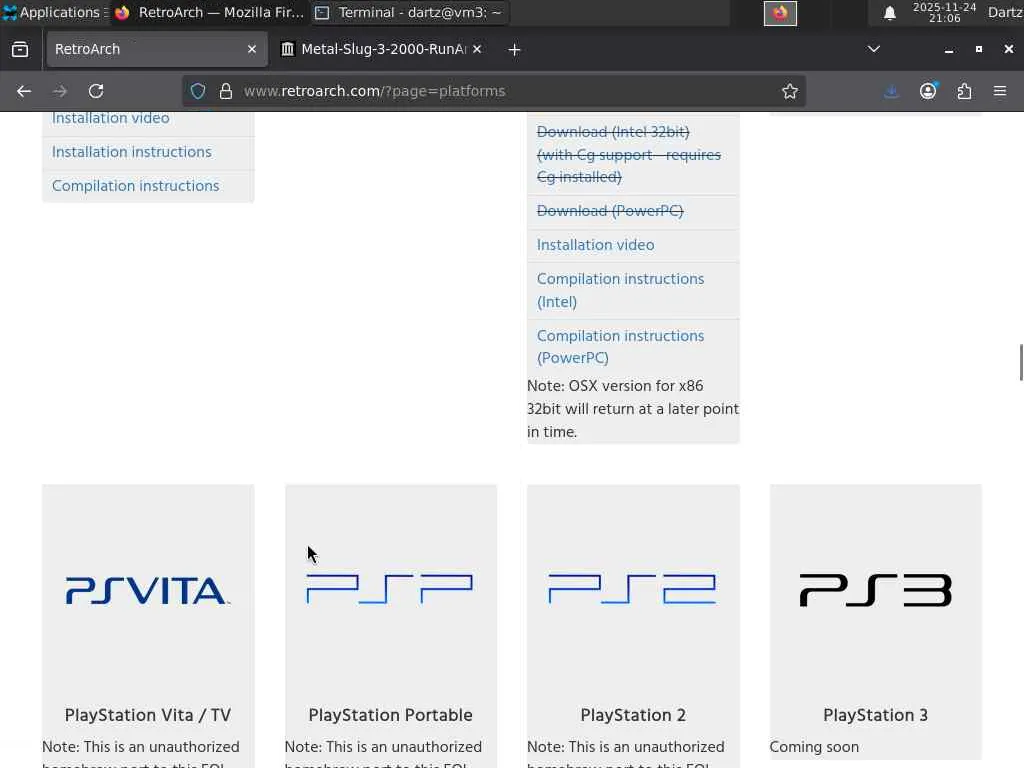Click the Firefox tray icon in the panel

(780, 13)
